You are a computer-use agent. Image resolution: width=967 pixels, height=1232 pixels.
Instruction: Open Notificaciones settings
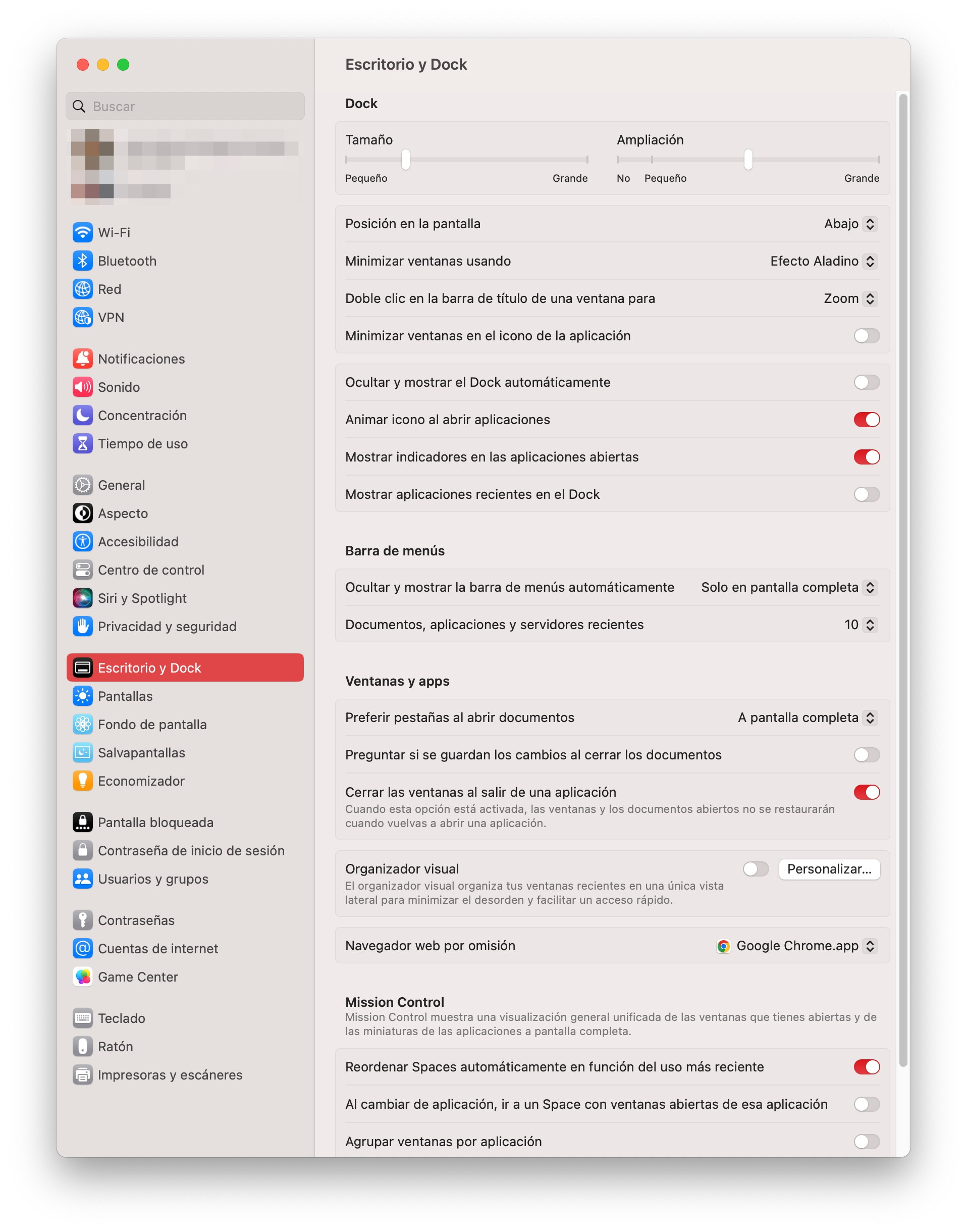coord(83,358)
